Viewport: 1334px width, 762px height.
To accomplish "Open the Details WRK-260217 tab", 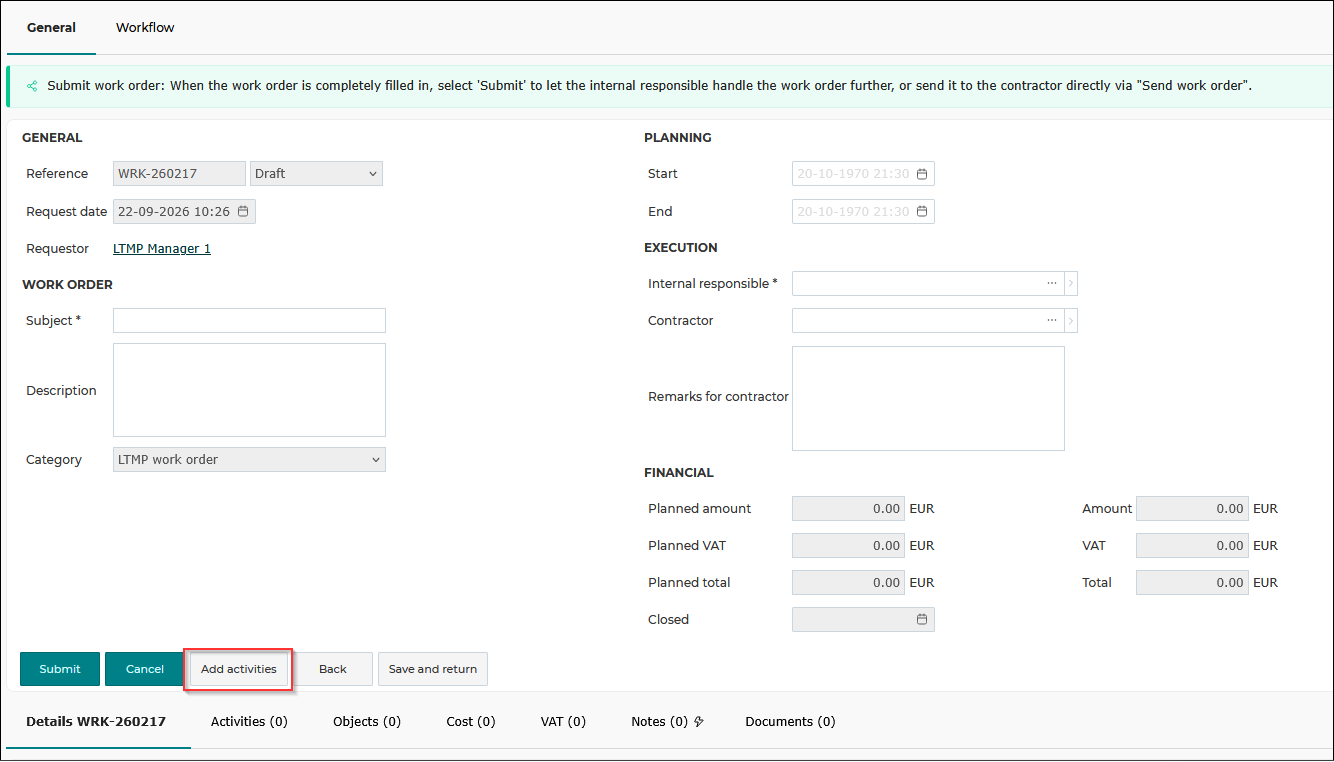I will [x=96, y=721].
